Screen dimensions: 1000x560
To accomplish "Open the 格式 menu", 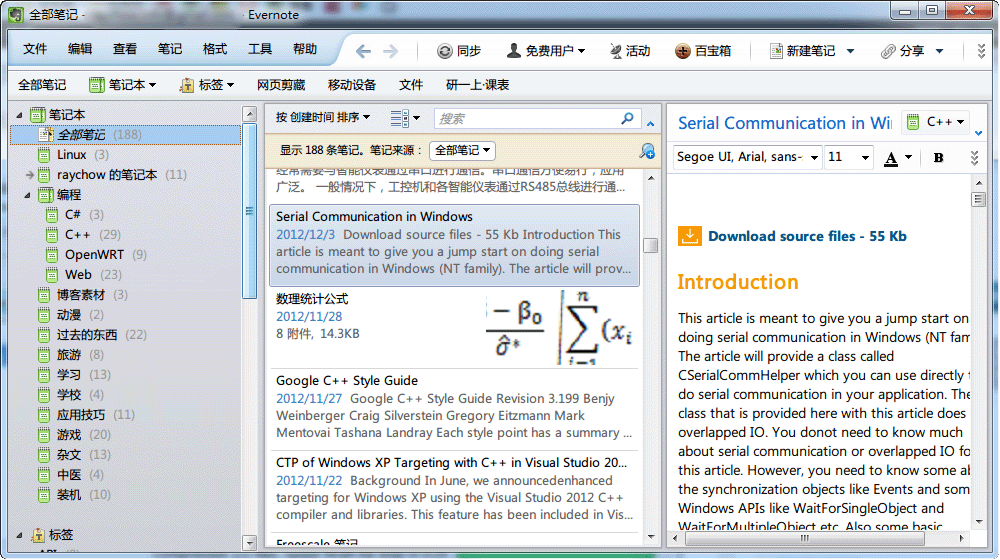I will [214, 49].
